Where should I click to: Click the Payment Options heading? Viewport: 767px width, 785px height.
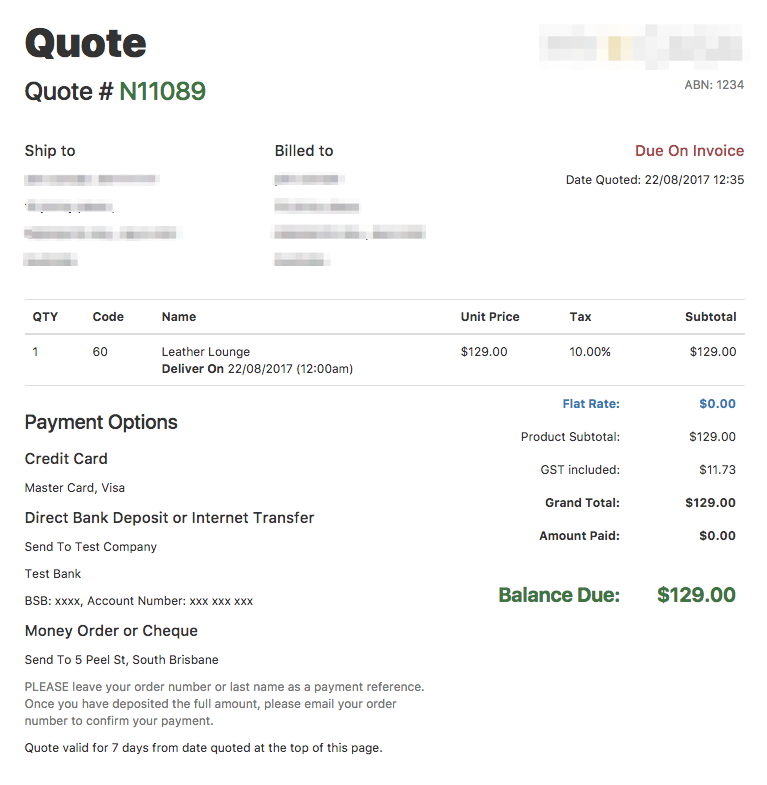point(101,423)
